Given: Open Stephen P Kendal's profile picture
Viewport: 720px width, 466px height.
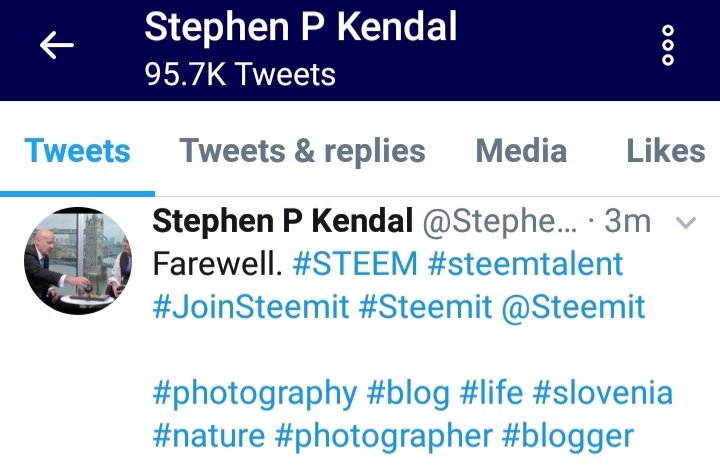Looking at the screenshot, I should pos(78,261).
